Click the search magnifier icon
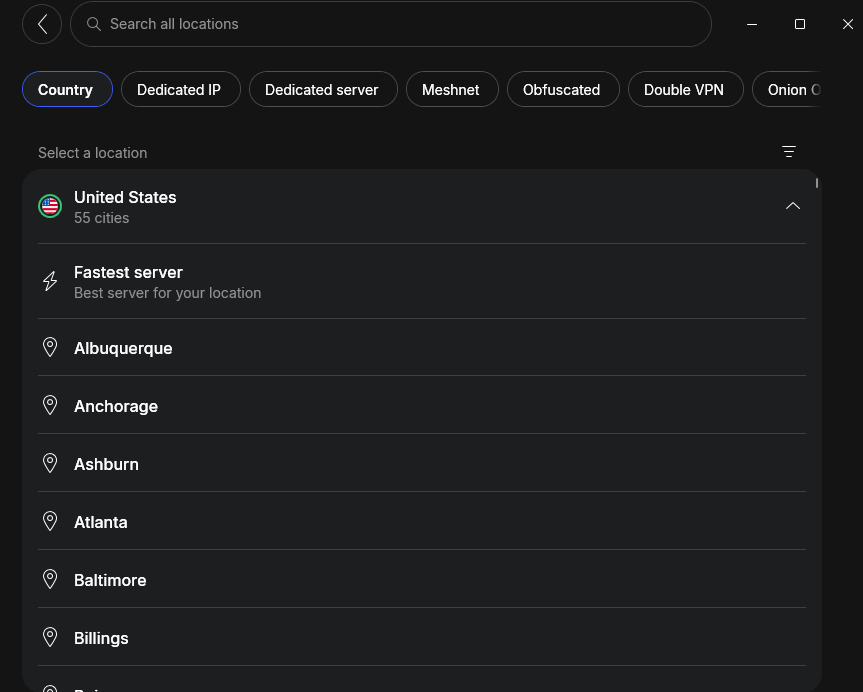Image resolution: width=863 pixels, height=692 pixels. (x=94, y=24)
